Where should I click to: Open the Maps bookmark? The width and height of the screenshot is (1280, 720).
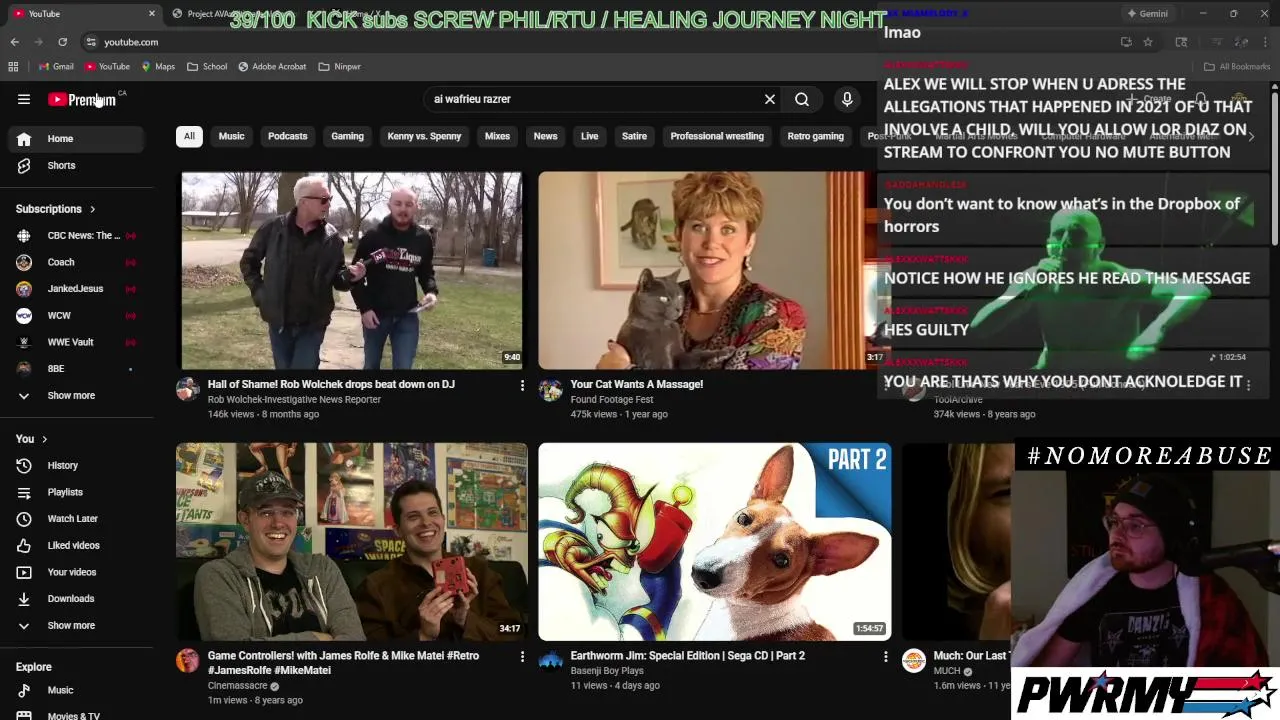[158, 66]
